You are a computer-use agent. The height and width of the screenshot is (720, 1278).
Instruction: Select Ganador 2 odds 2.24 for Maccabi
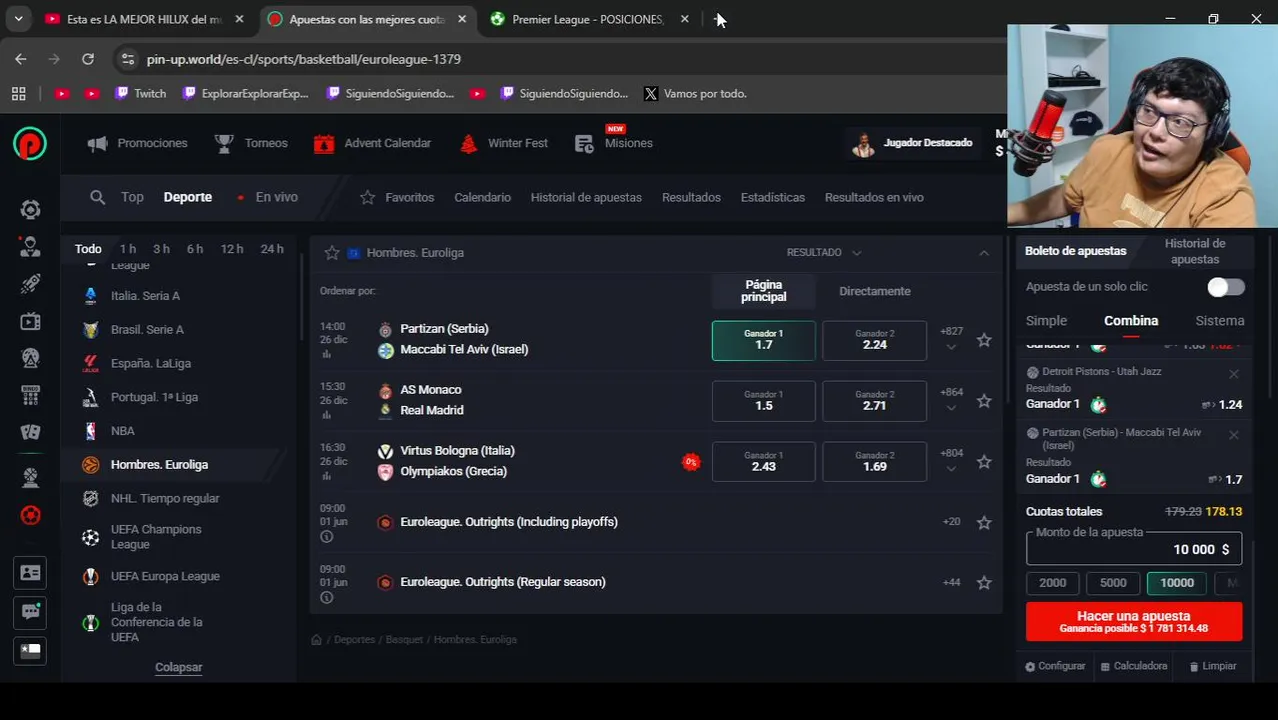tap(874, 340)
